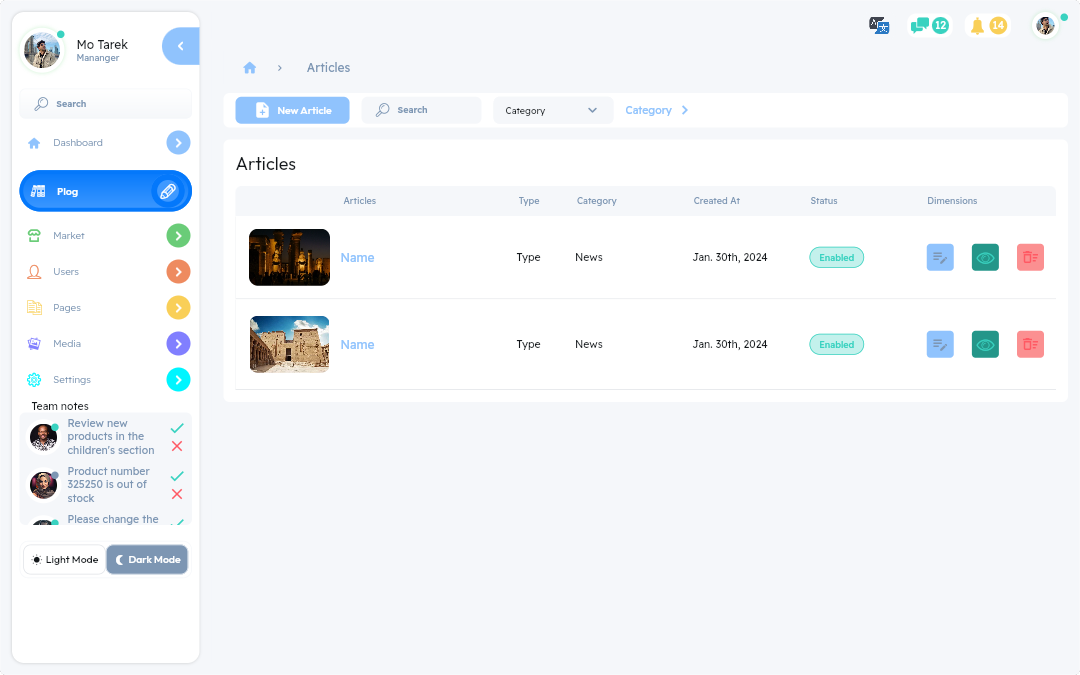1080x675 pixels.
Task: Open the Articles breadcrumb entry
Action: (x=328, y=67)
